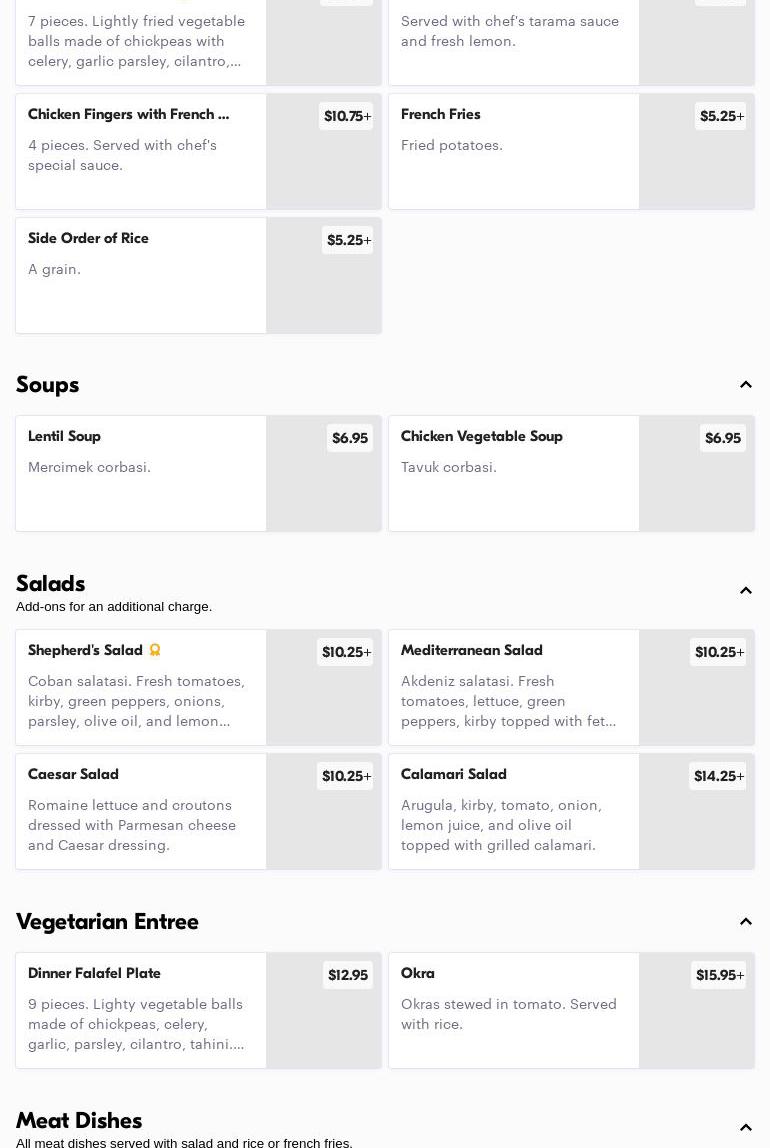The width and height of the screenshot is (770, 1148).
Task: Add Chicken Vegetable Soup via $6.95 price
Action: point(722,438)
